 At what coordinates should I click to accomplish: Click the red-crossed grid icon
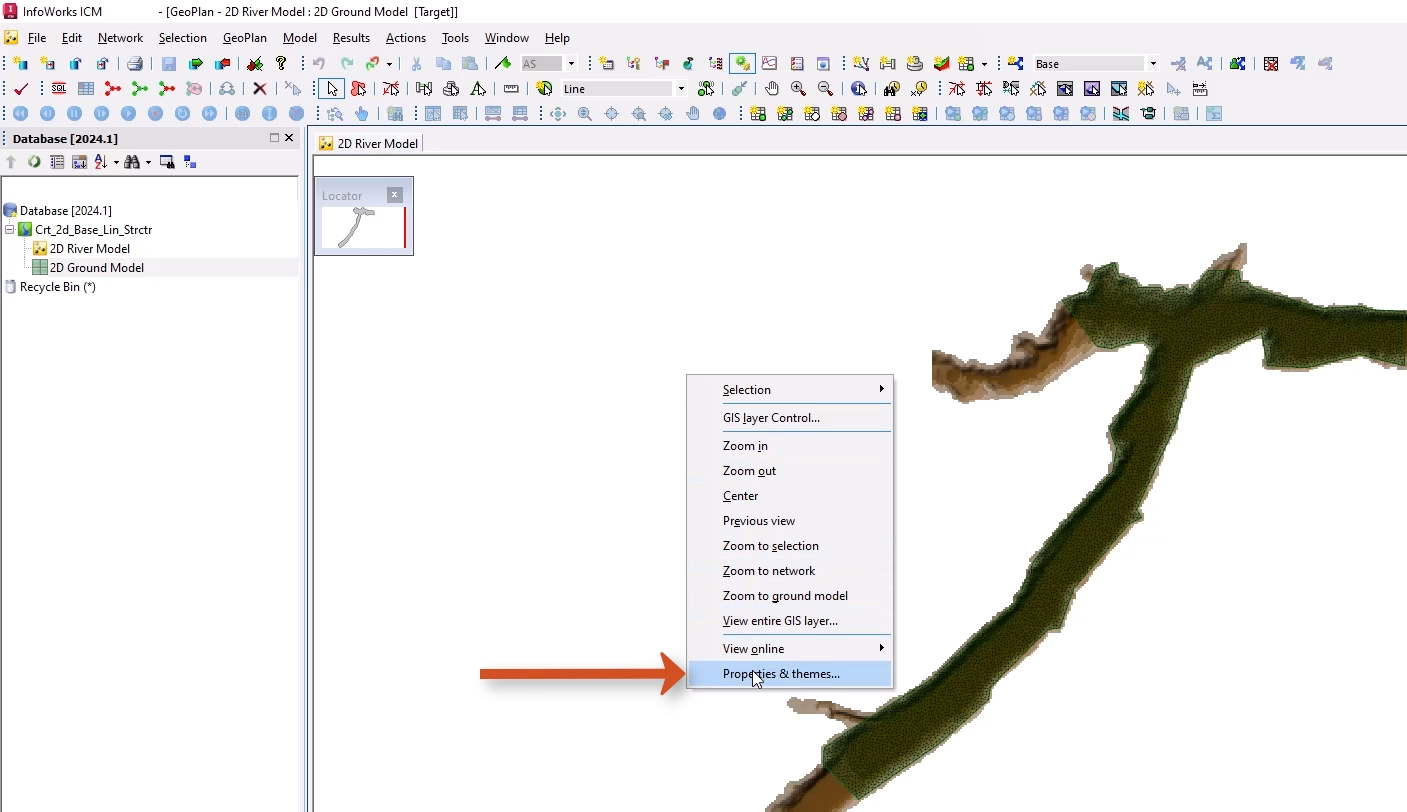coord(1271,64)
